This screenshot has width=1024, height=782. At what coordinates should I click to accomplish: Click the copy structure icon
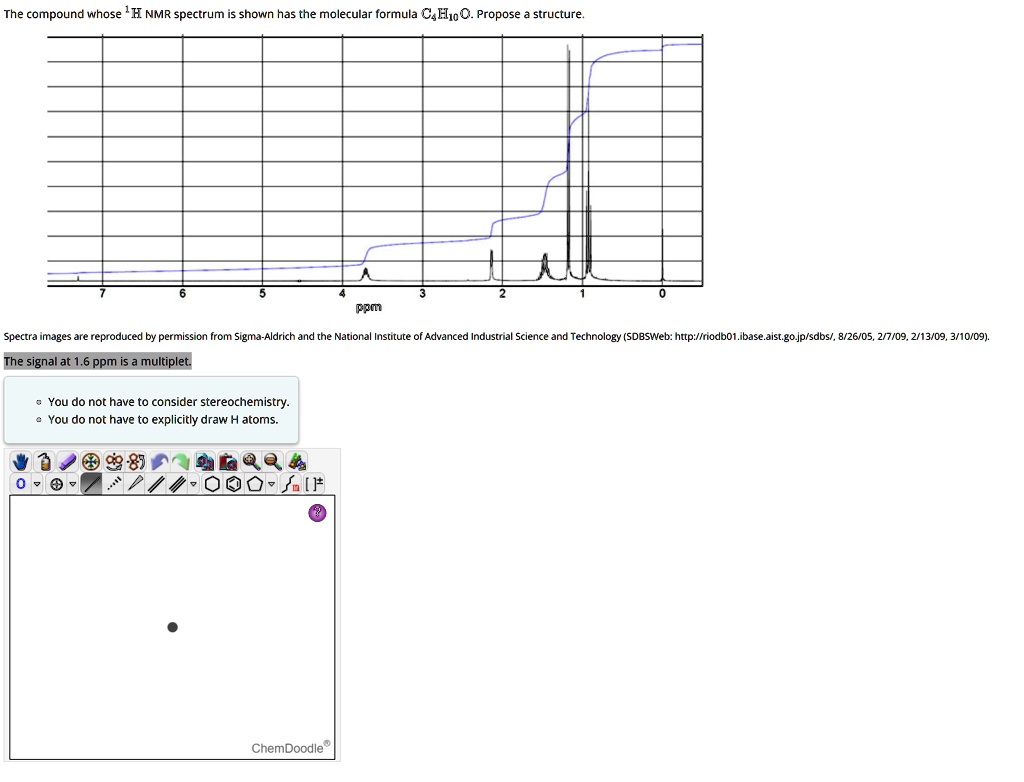pyautogui.click(x=205, y=461)
